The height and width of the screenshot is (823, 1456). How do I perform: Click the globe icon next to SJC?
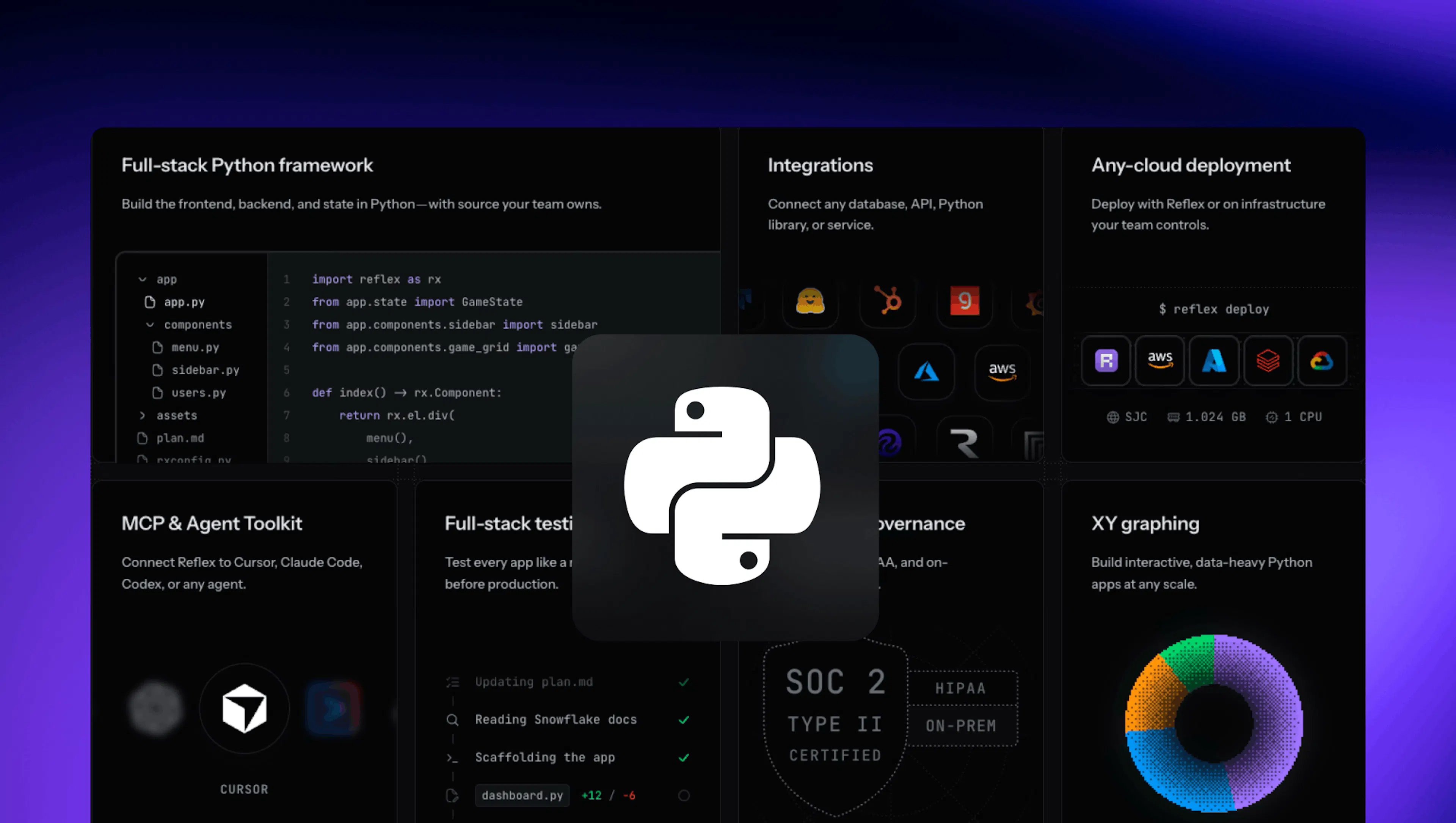click(1112, 417)
